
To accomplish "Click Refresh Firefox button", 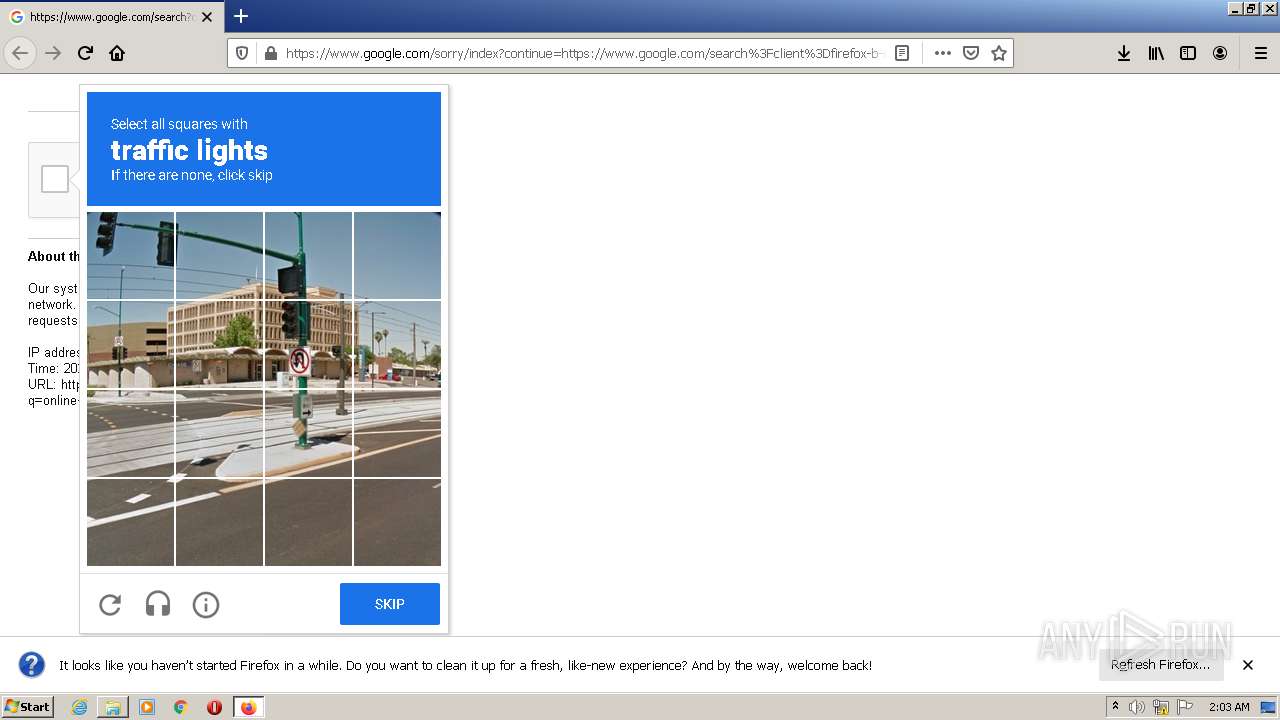I will (x=1160, y=665).
